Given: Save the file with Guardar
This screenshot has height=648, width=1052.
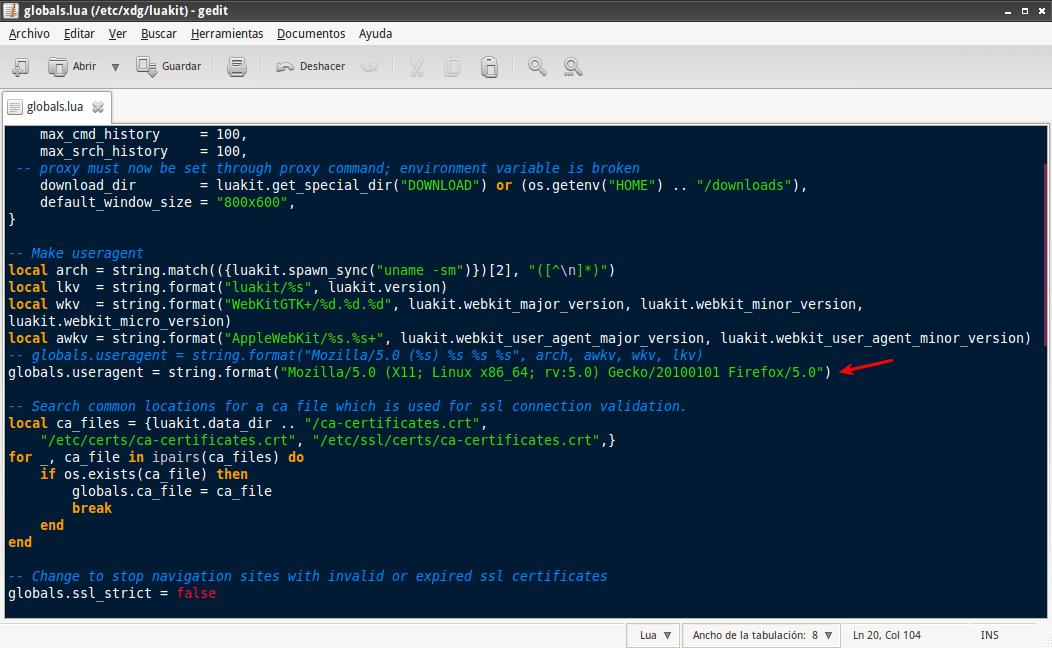Looking at the screenshot, I should click(168, 67).
